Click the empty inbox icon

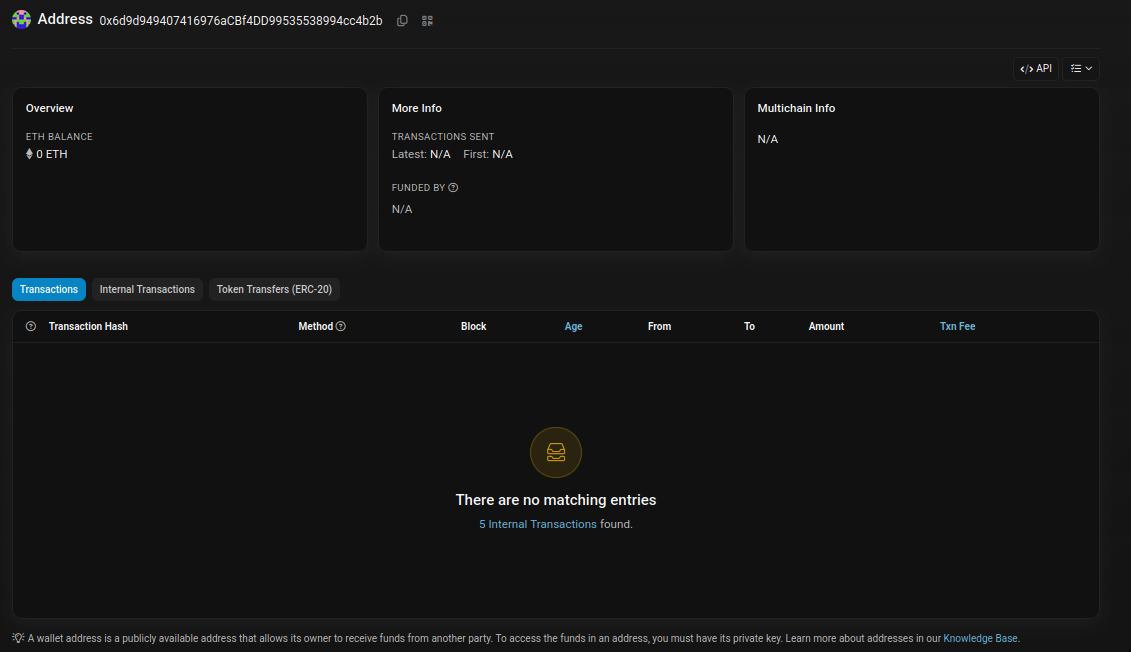click(556, 452)
